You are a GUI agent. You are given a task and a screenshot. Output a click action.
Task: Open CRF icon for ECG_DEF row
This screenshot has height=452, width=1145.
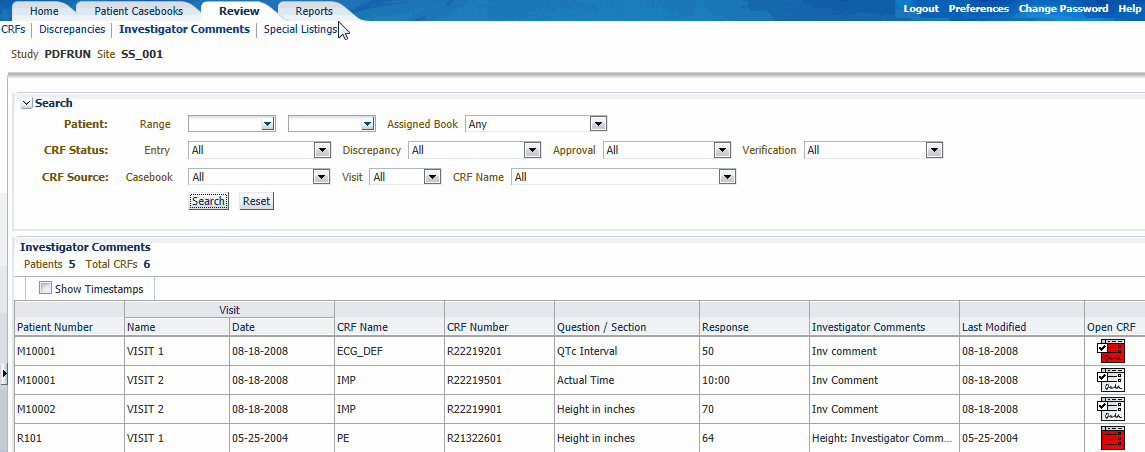coord(1112,351)
